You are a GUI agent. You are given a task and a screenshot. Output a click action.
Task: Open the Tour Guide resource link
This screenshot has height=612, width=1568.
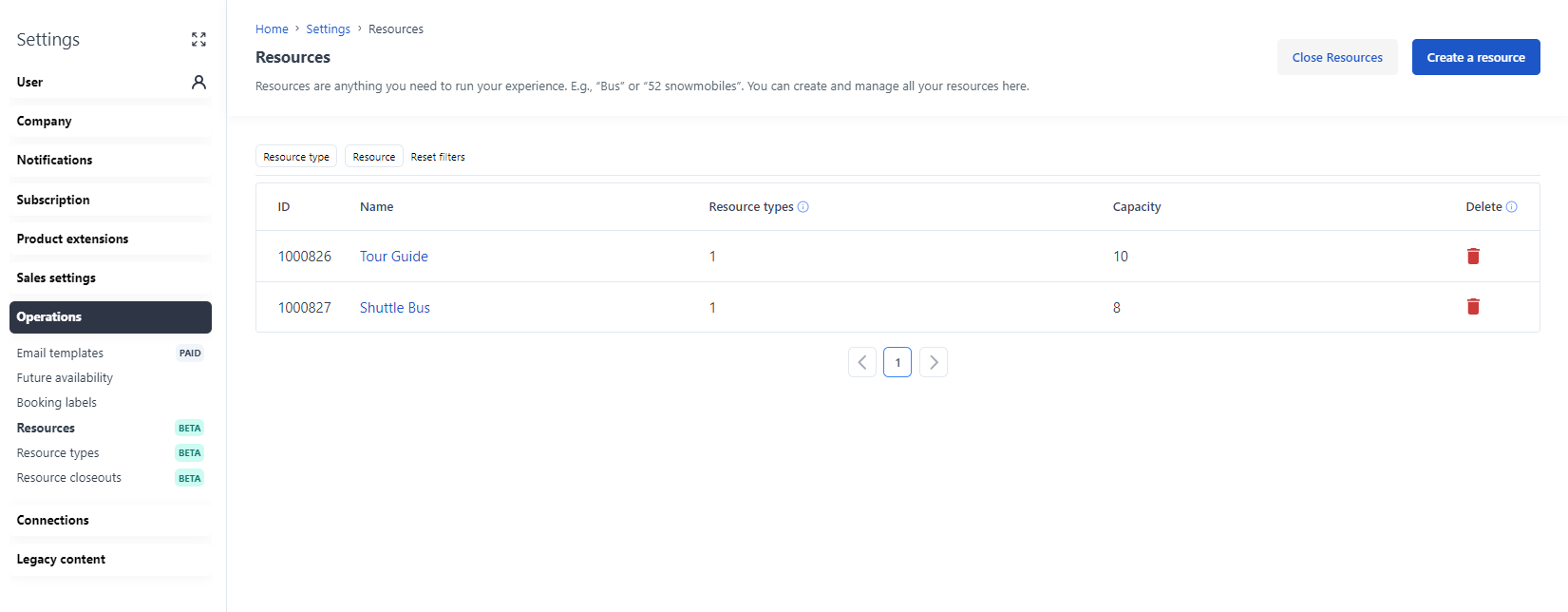pyautogui.click(x=394, y=257)
